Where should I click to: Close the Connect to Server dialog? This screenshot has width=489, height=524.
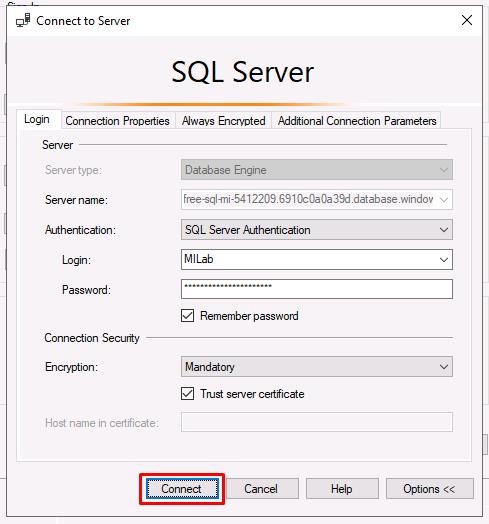point(467,20)
